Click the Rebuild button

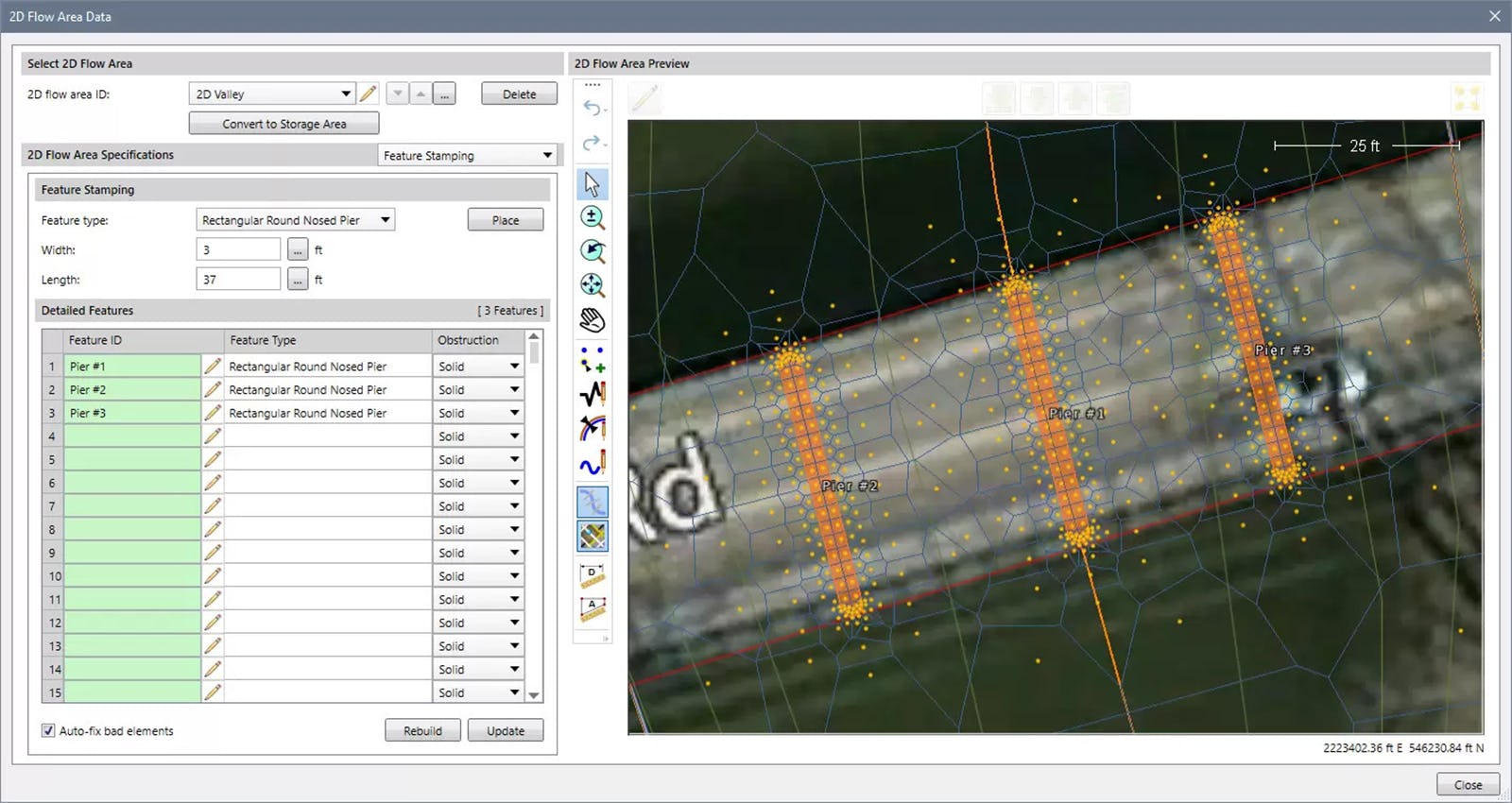pyautogui.click(x=422, y=731)
